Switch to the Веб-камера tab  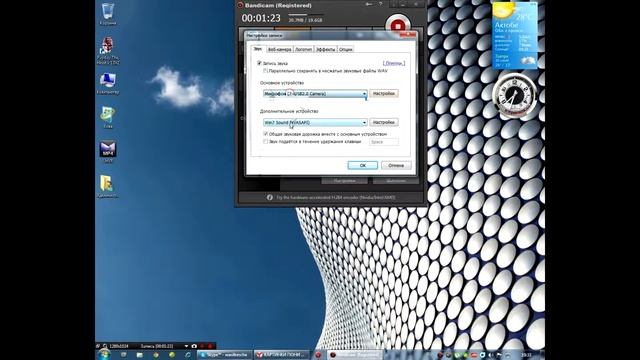(279, 49)
